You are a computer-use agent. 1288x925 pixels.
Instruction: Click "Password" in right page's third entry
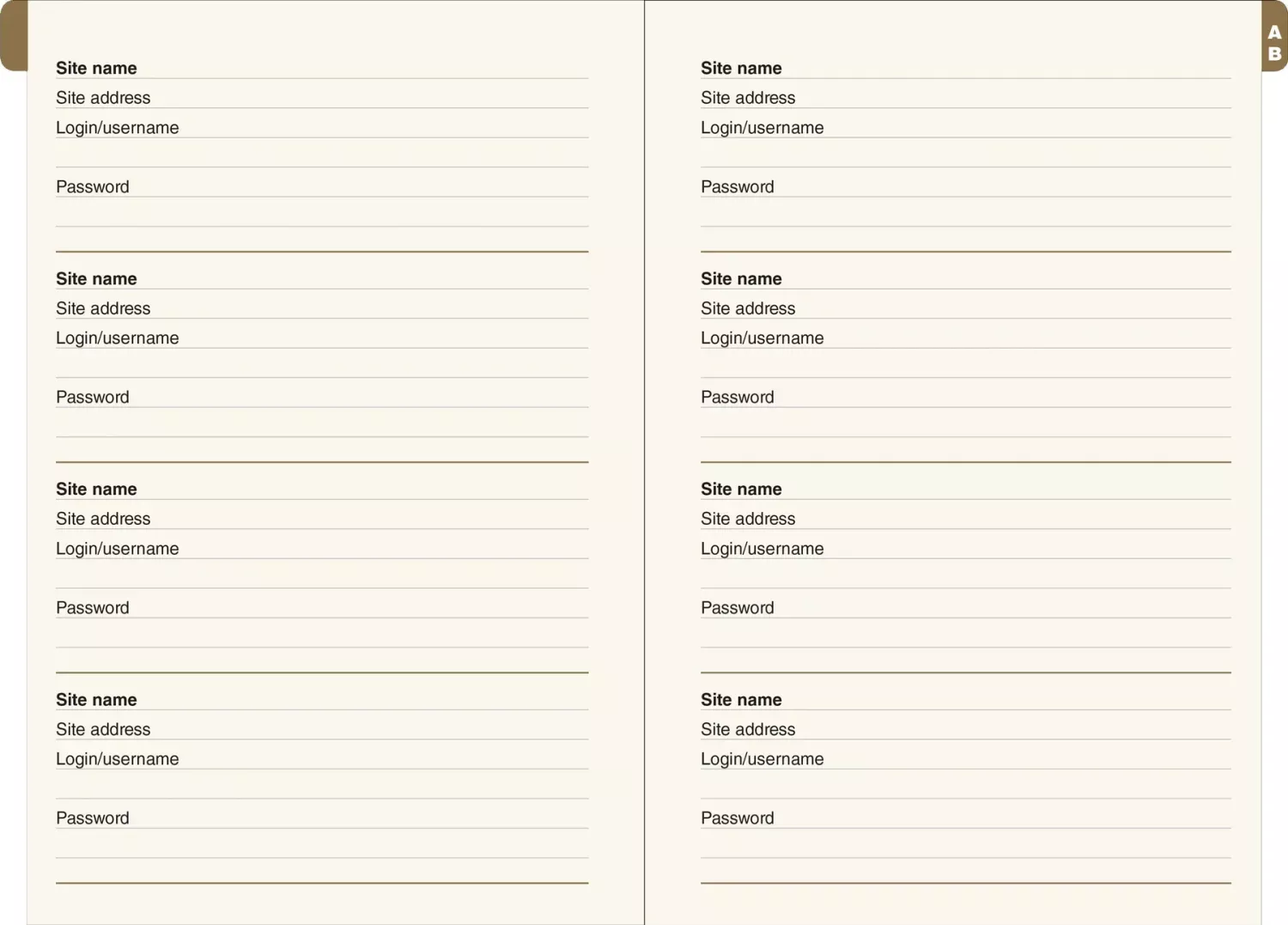click(x=738, y=608)
